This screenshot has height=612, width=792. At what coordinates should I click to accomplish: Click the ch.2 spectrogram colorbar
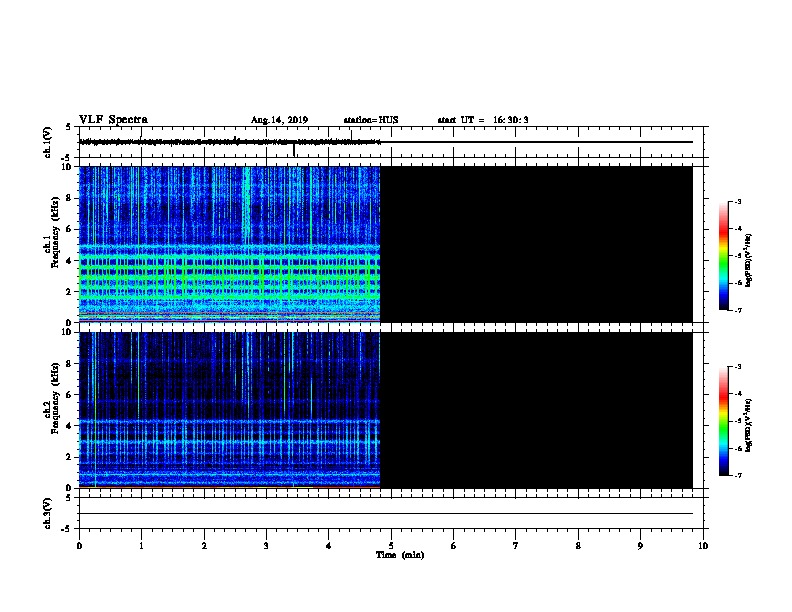click(x=724, y=421)
